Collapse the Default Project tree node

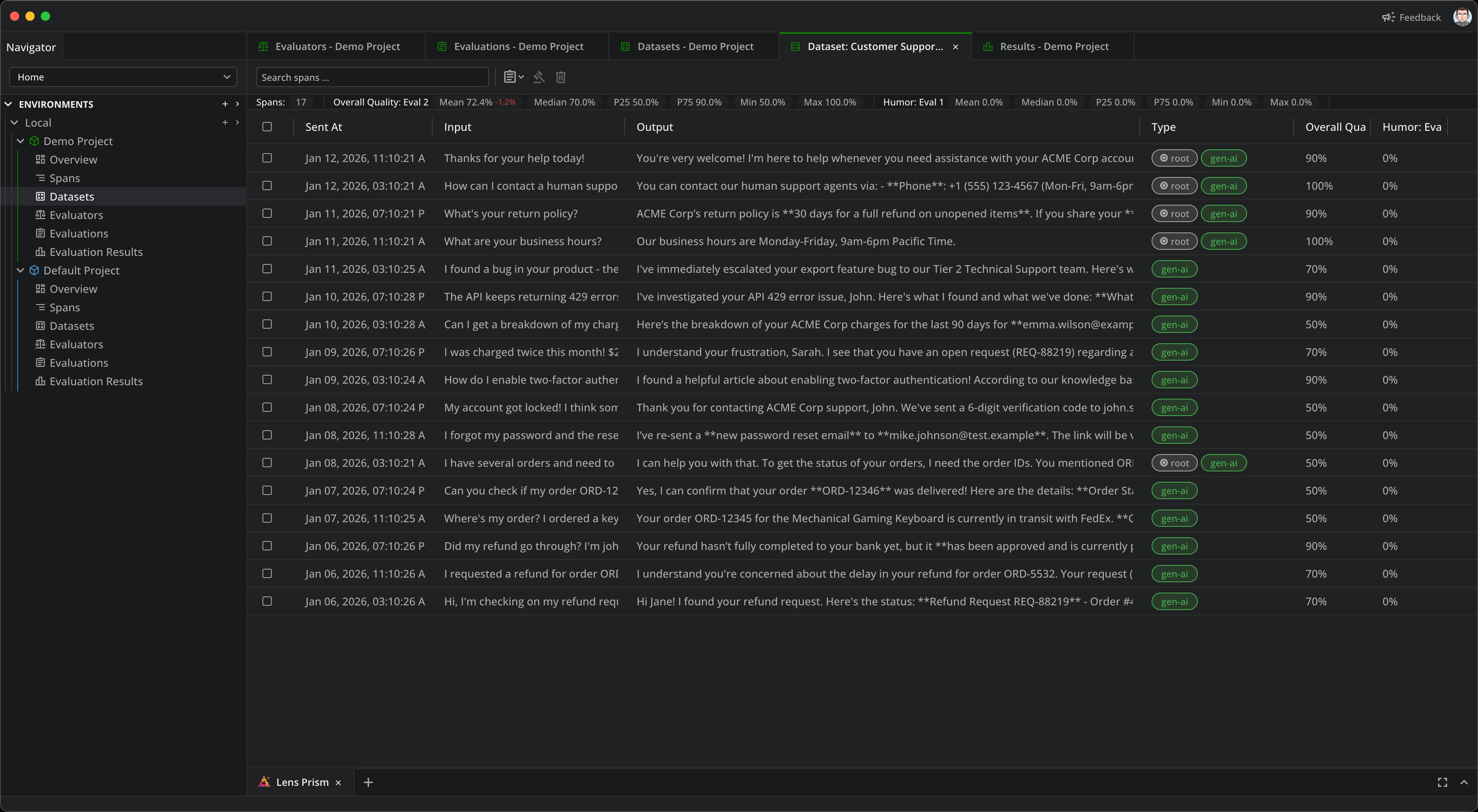[x=21, y=270]
